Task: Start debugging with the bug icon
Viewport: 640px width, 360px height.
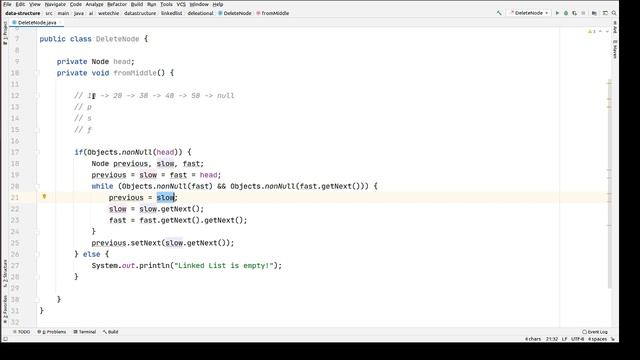Action: (x=566, y=13)
